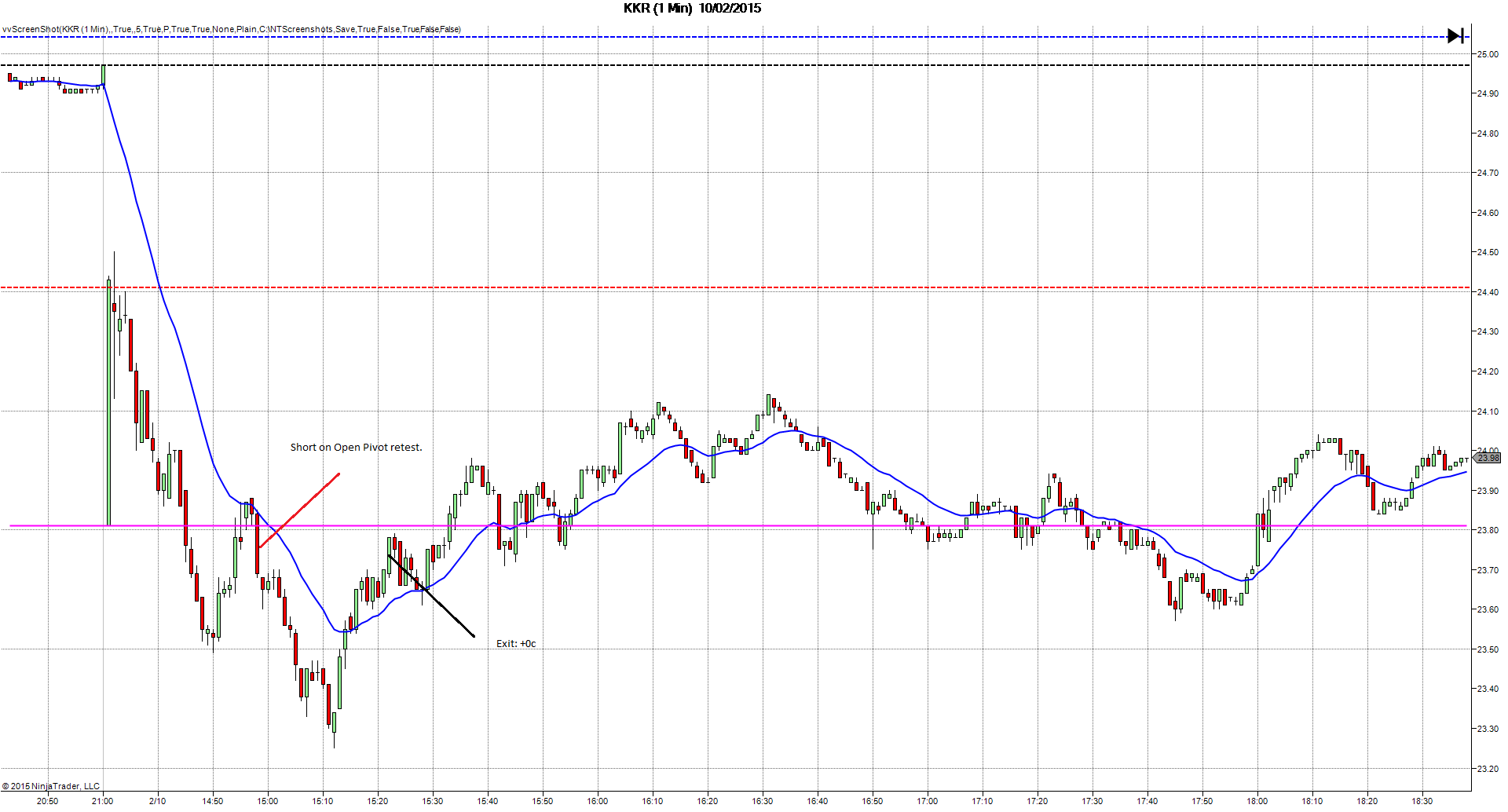Image resolution: width=1508 pixels, height=812 pixels.
Task: Click the 24.80 price axis label
Action: click(x=1488, y=134)
